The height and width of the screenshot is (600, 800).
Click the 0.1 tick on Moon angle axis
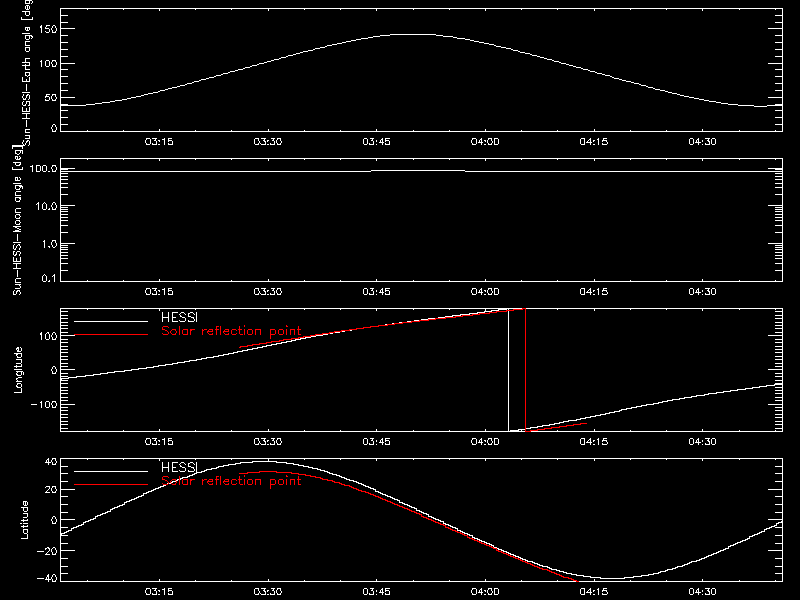(x=49, y=278)
